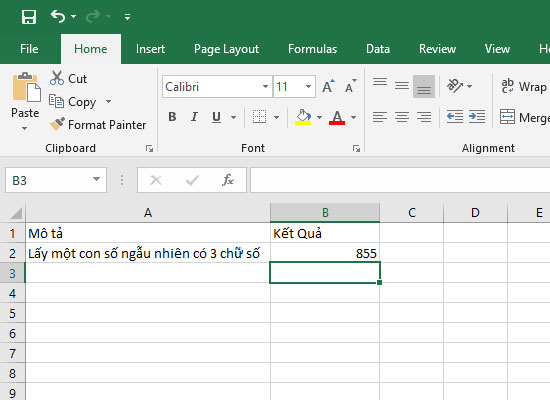Open the Calibri font name dropdown

[x=265, y=86]
